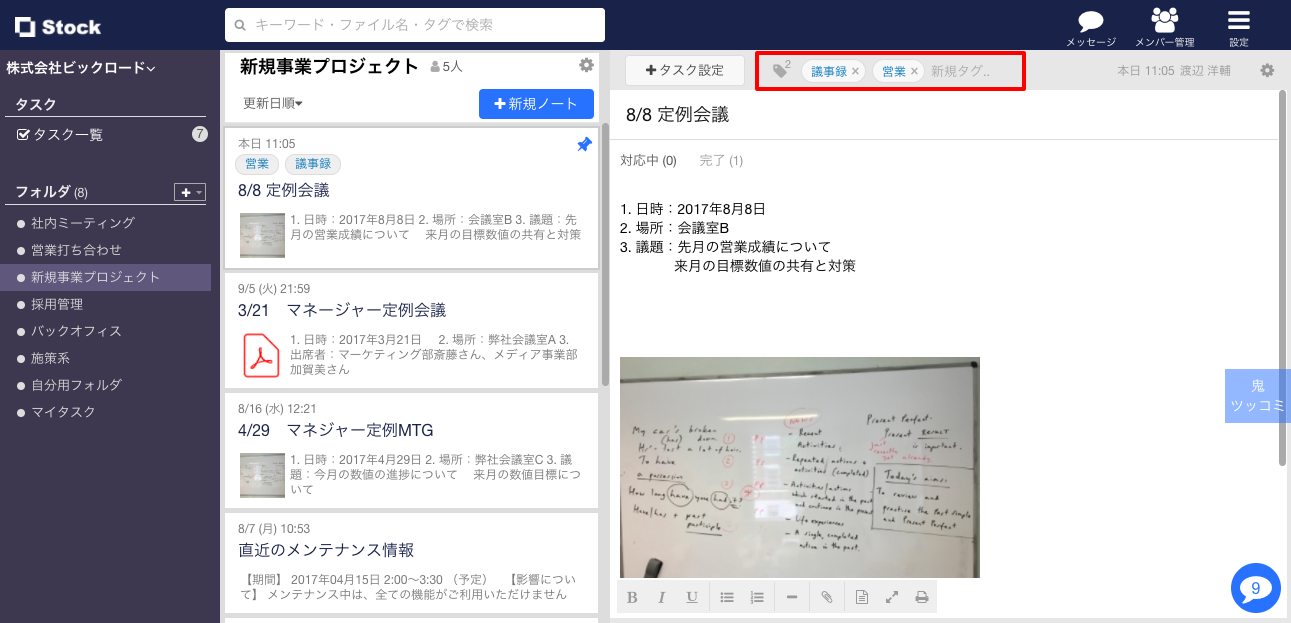The height and width of the screenshot is (623, 1291).
Task: Toggle underline text formatting
Action: pos(691,596)
